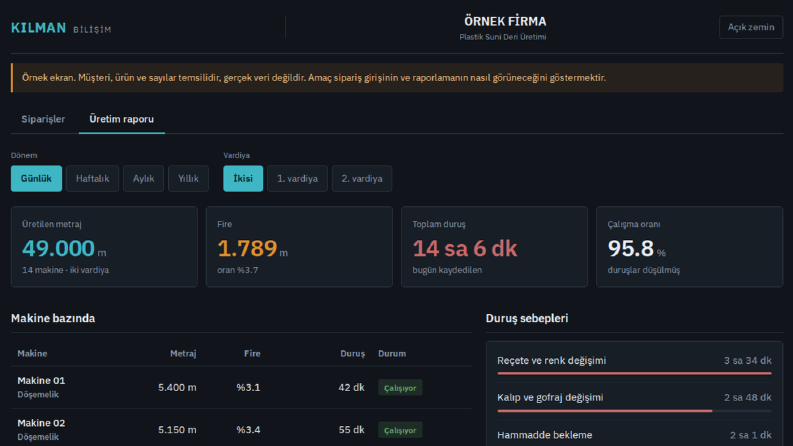
Task: Sort by the Fire column header
Action: point(252,353)
